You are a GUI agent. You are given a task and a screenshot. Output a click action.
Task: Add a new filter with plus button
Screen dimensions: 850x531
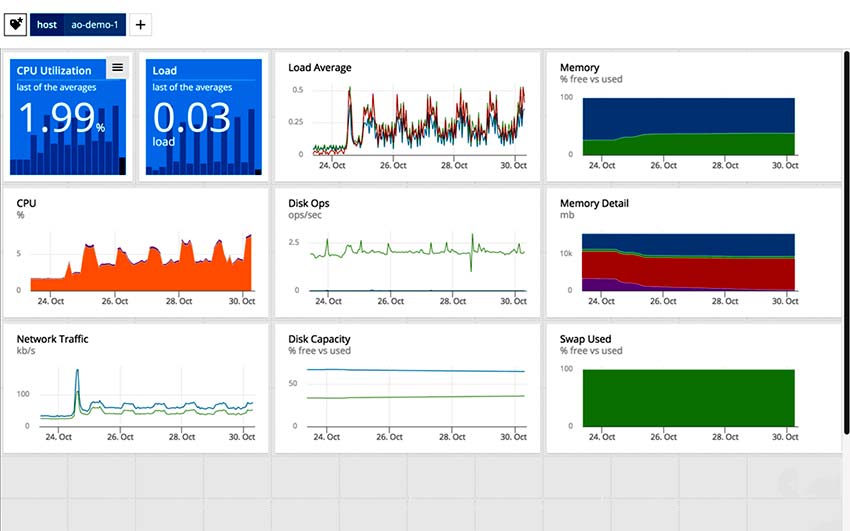tap(140, 24)
